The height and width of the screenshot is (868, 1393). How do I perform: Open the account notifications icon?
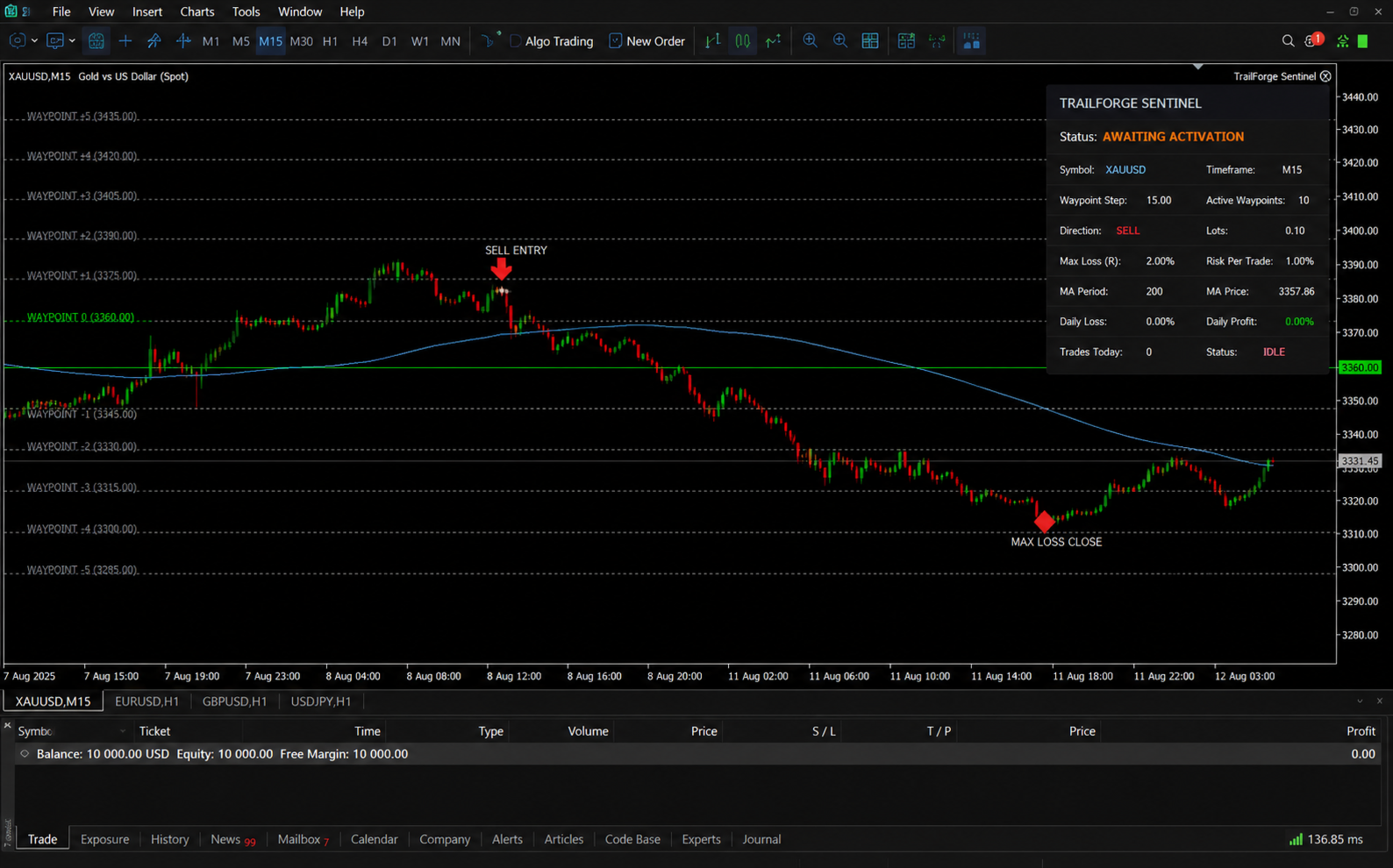(x=1313, y=40)
